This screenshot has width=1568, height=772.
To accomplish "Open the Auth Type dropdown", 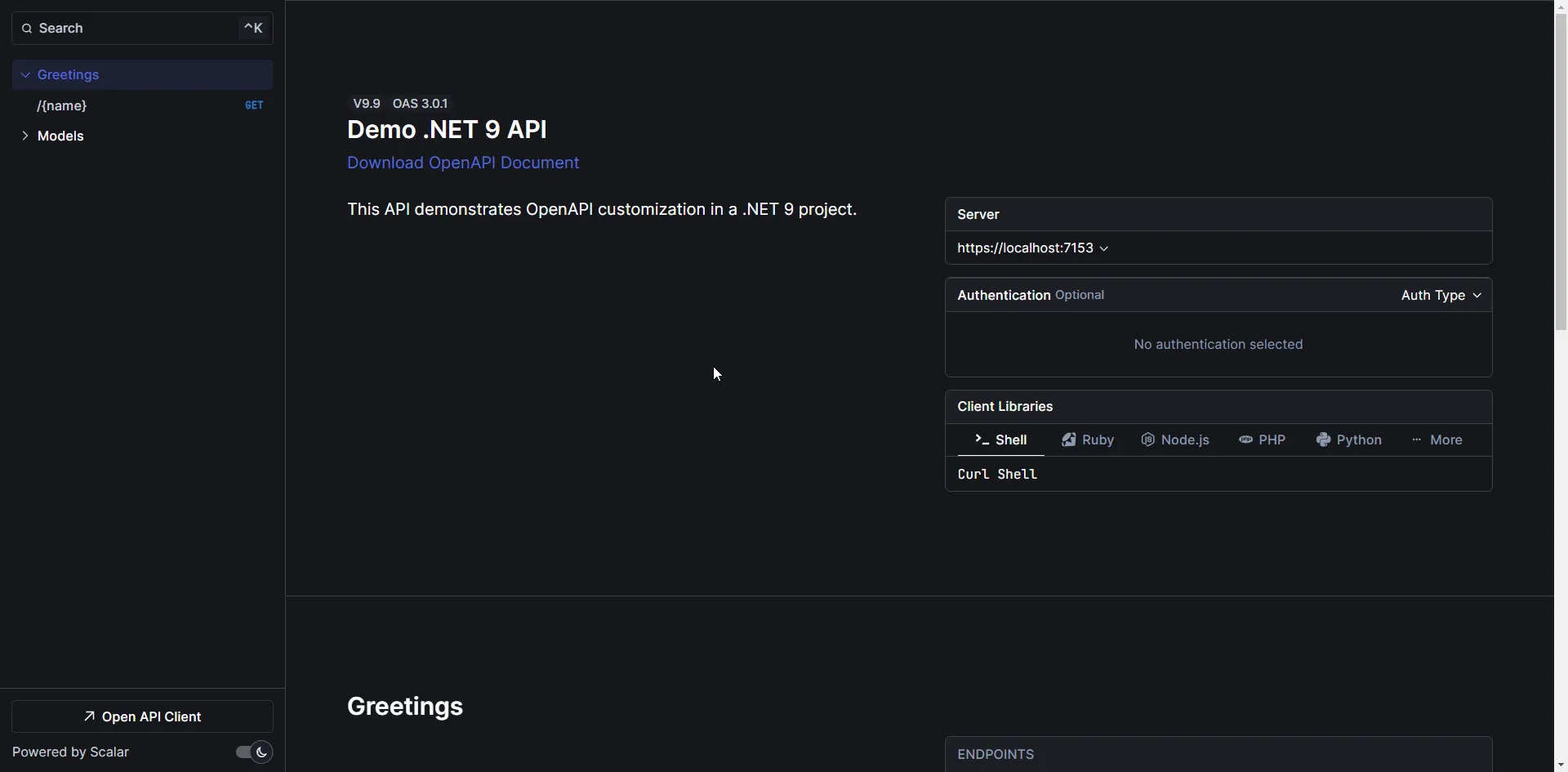I will [1441, 296].
